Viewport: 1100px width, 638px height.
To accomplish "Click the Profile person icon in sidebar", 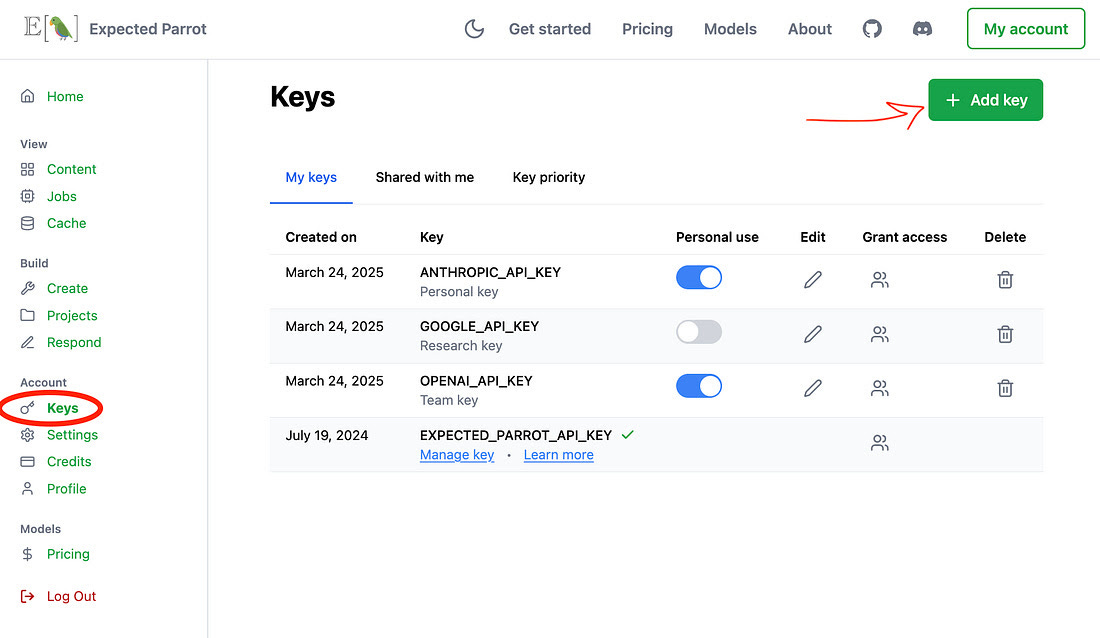I will [27, 489].
